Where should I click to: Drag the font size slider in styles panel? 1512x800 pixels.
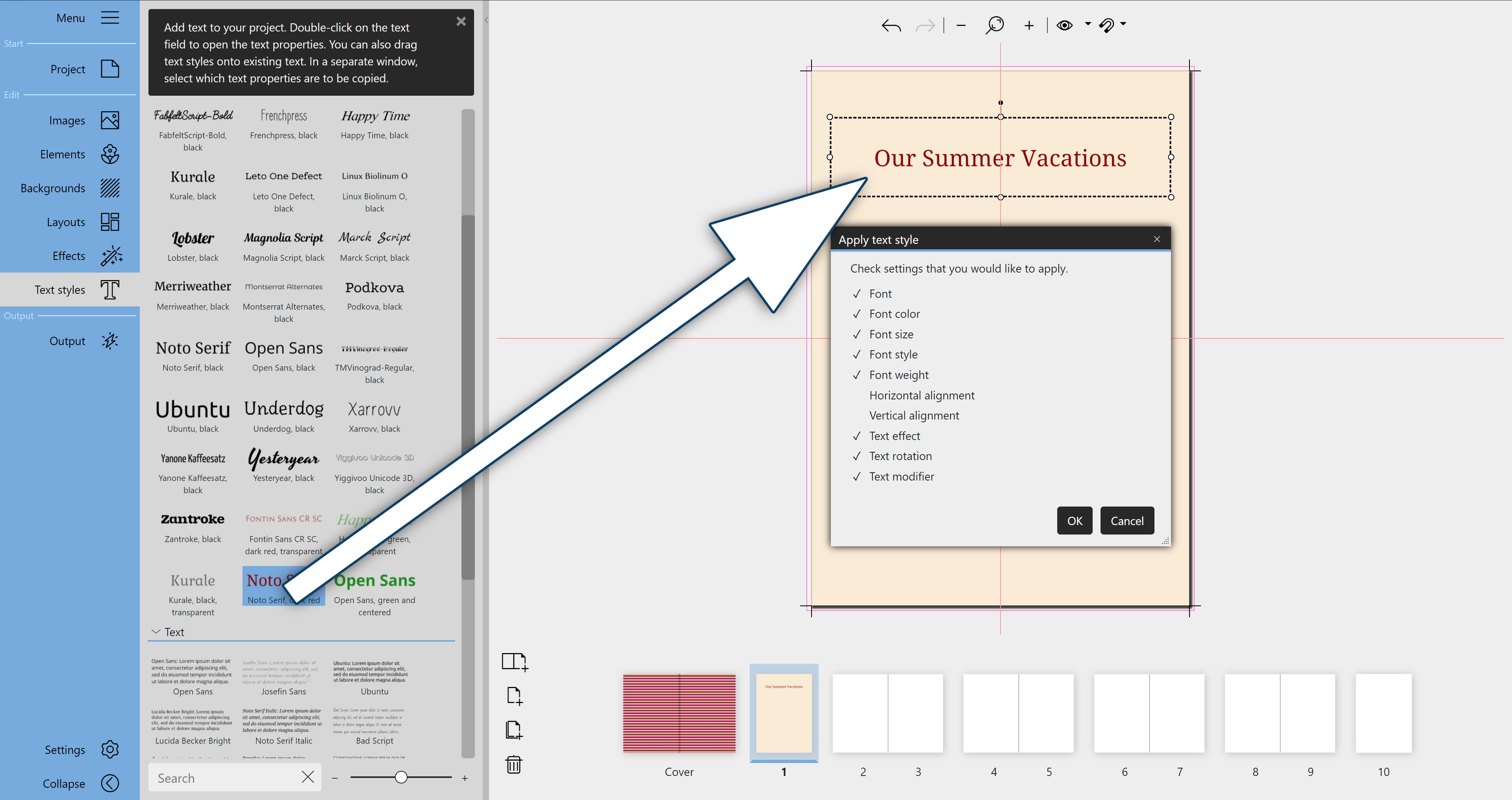(x=401, y=778)
